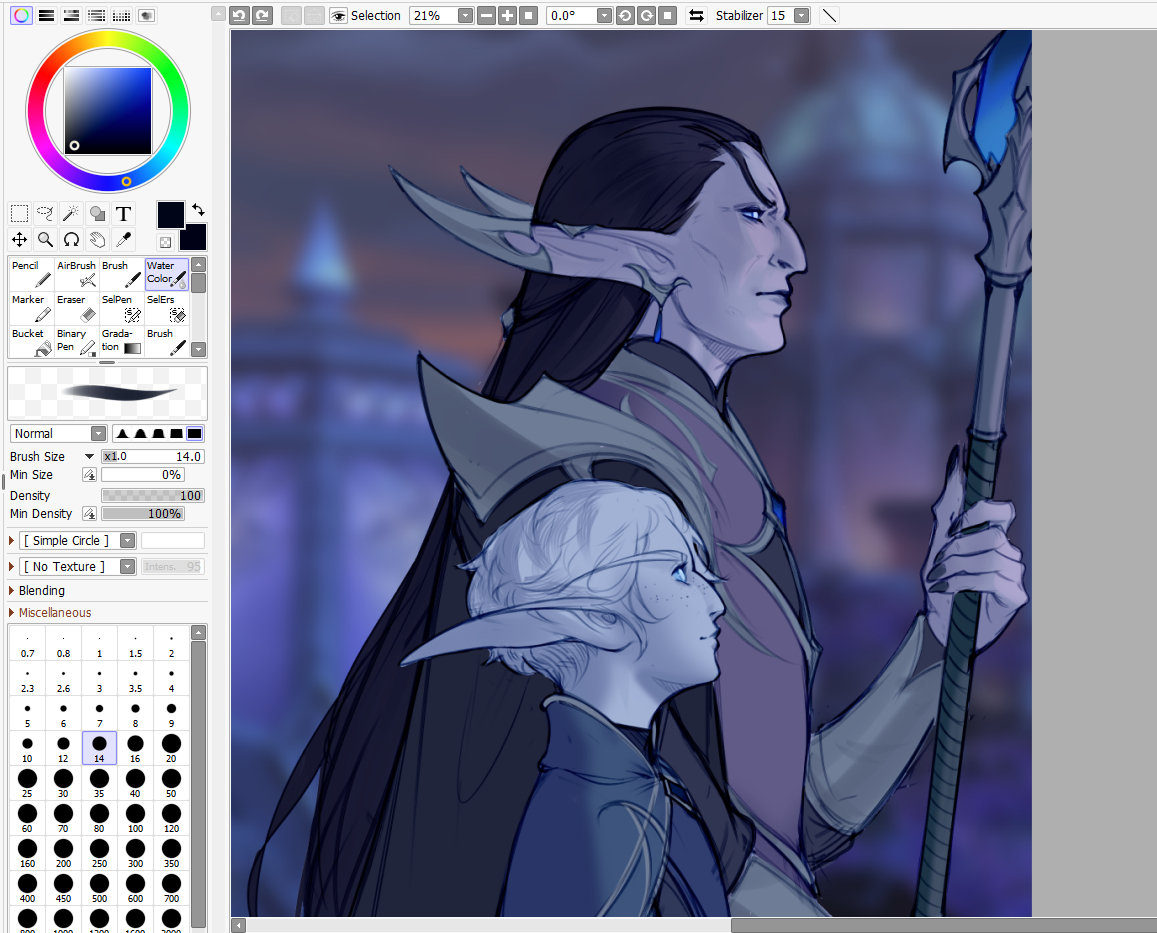Click the Density slider bar
This screenshot has width=1157, height=933.
click(152, 495)
